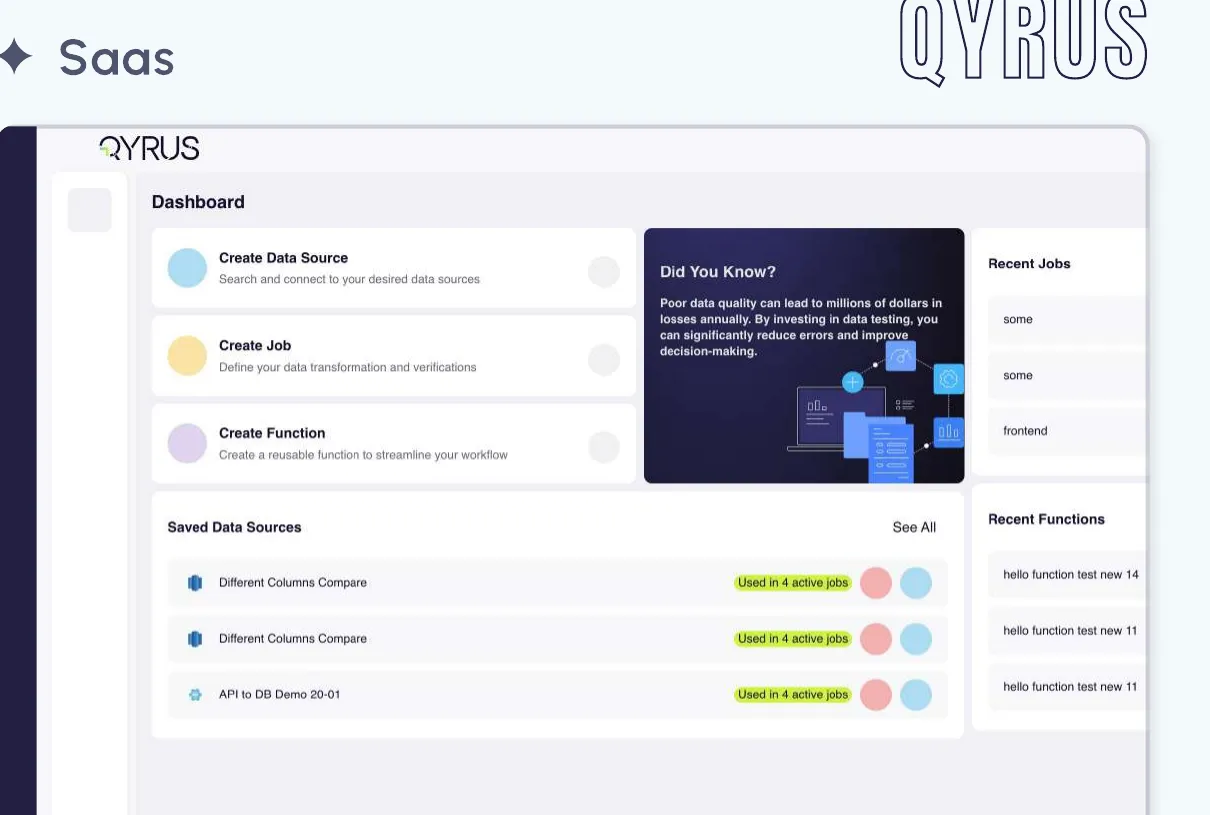
Task: Click the blue circle in API to DB Demo row
Action: [916, 695]
